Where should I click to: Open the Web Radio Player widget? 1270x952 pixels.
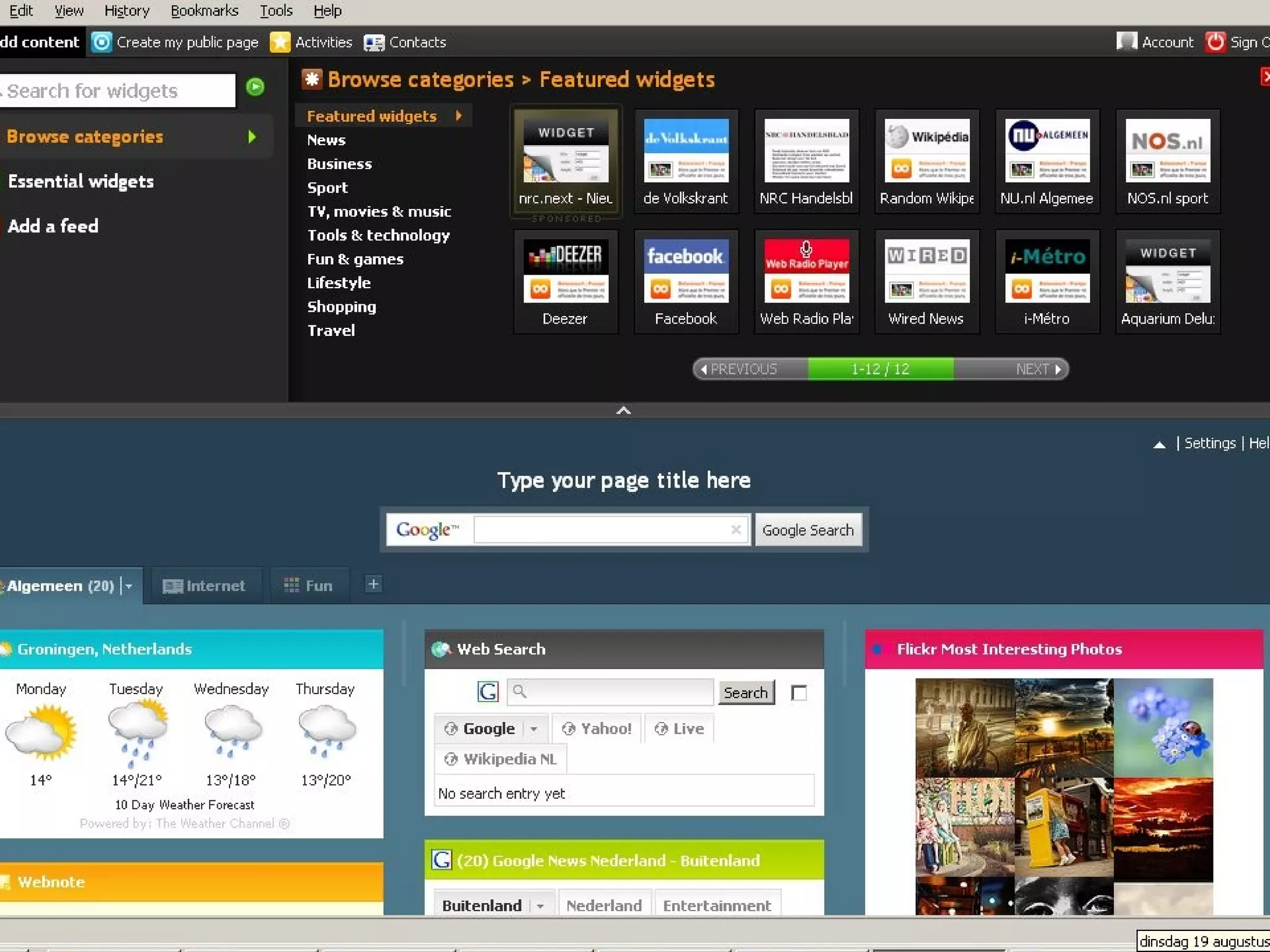click(x=806, y=271)
